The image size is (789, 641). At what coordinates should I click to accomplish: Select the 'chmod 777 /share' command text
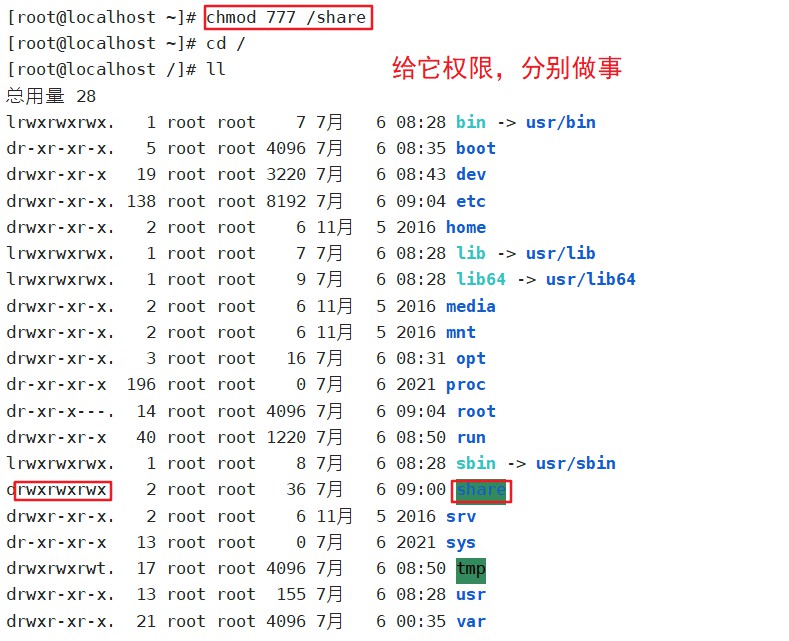tap(286, 18)
